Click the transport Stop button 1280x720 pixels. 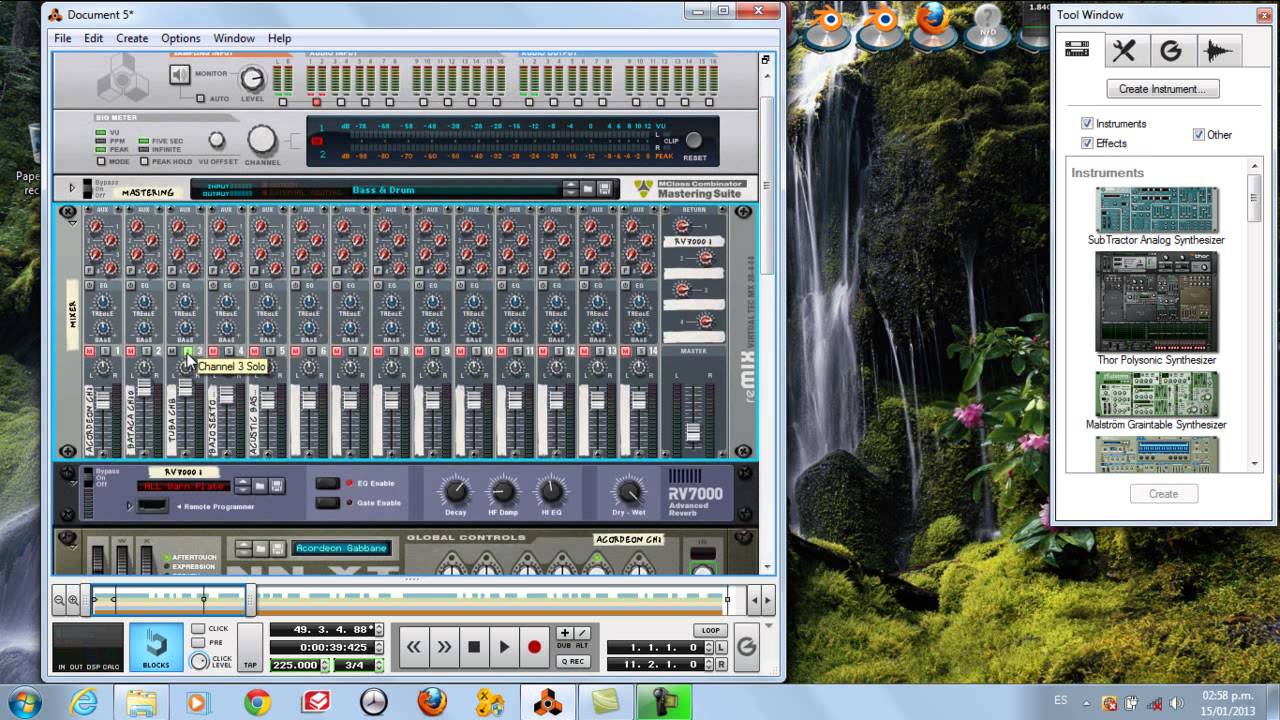474,647
